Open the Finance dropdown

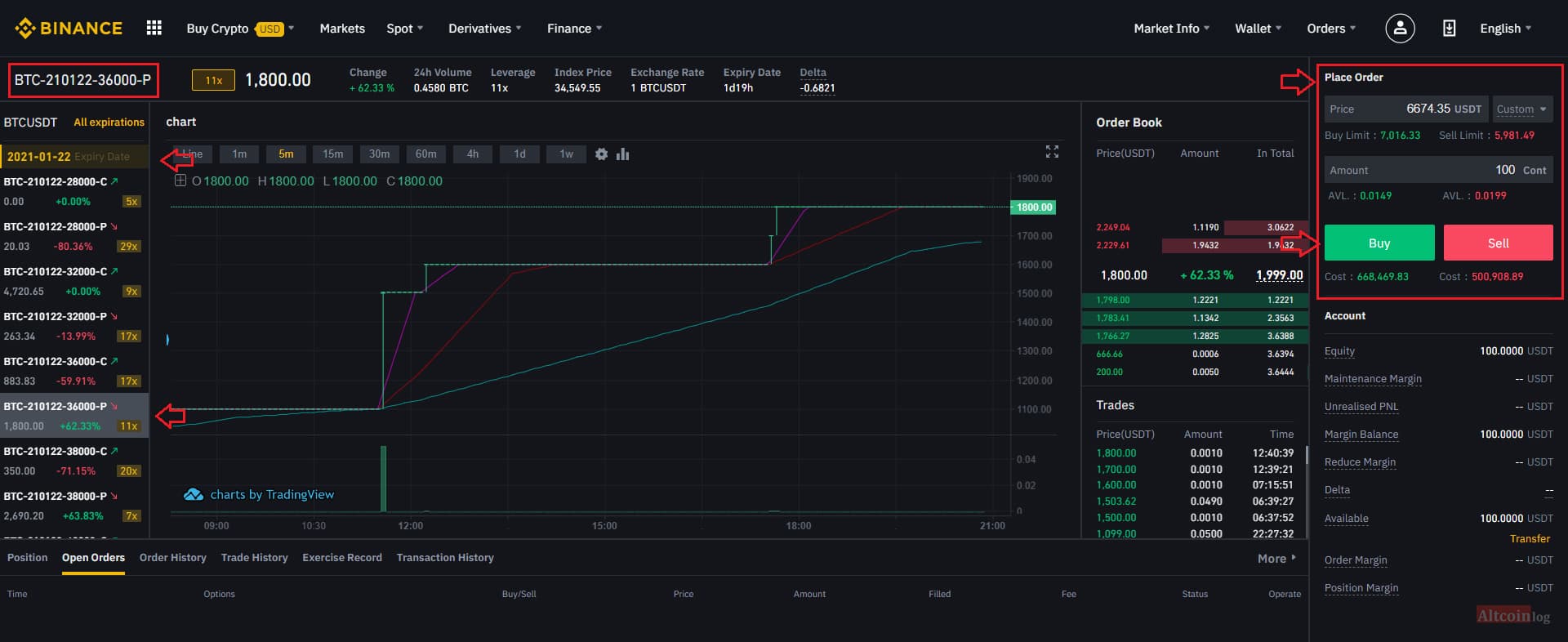pos(575,29)
